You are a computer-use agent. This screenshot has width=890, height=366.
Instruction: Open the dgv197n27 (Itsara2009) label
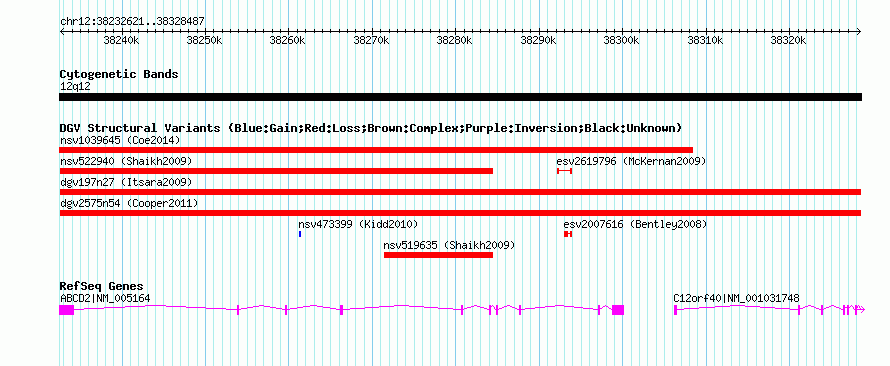coord(126,182)
